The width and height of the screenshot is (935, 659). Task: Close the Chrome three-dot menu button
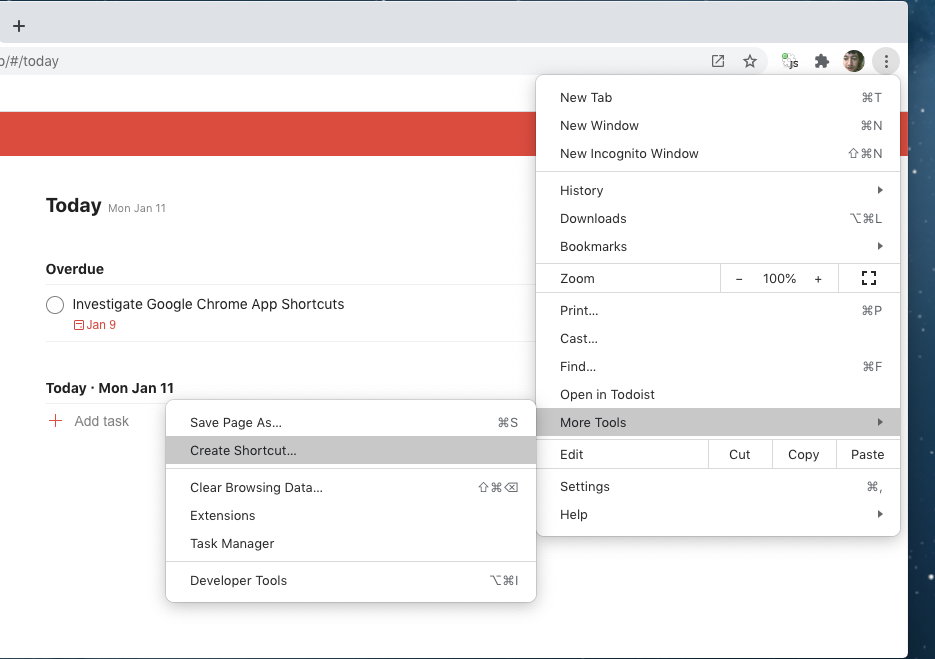pos(886,61)
